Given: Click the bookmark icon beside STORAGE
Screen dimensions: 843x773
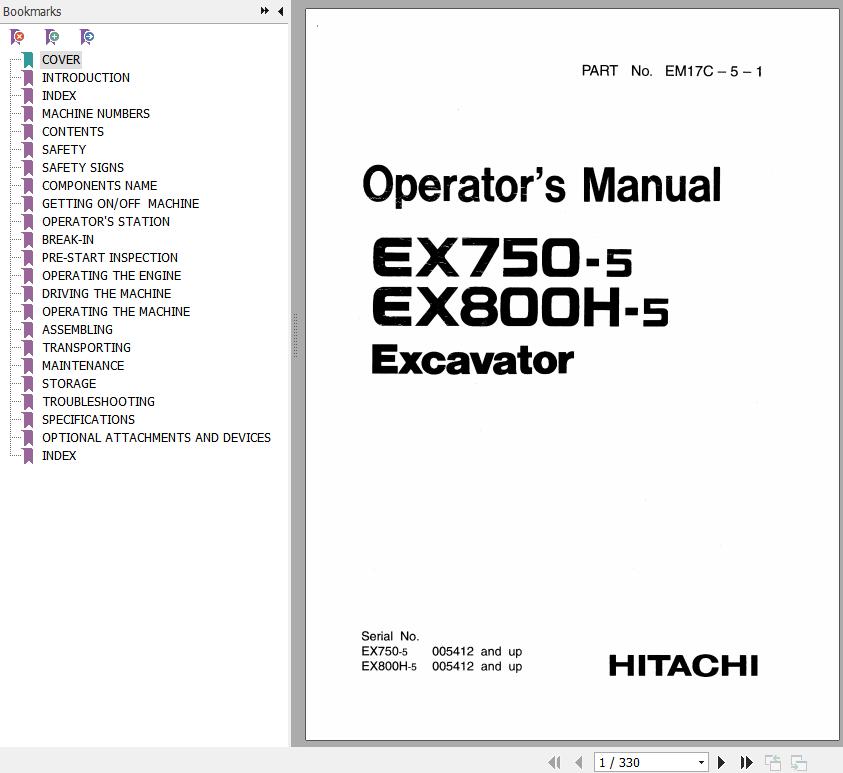Looking at the screenshot, I should pos(28,384).
